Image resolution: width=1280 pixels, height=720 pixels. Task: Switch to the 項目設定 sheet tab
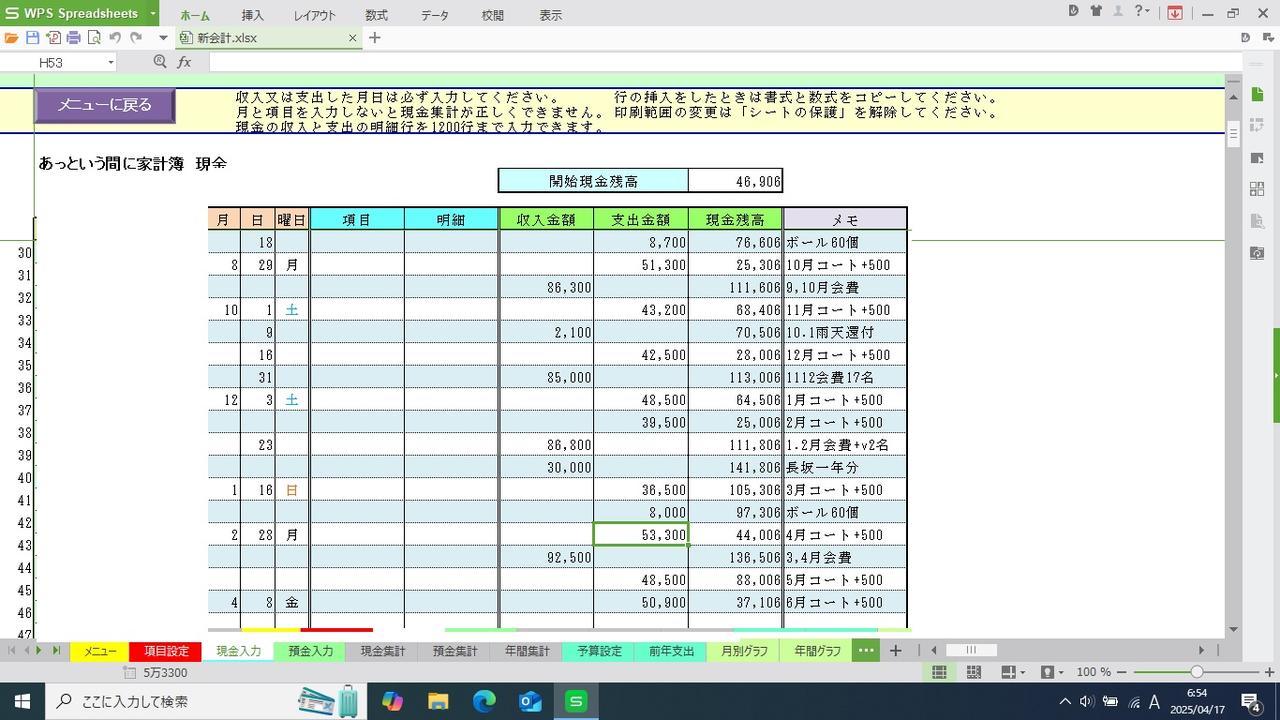pyautogui.click(x=166, y=651)
